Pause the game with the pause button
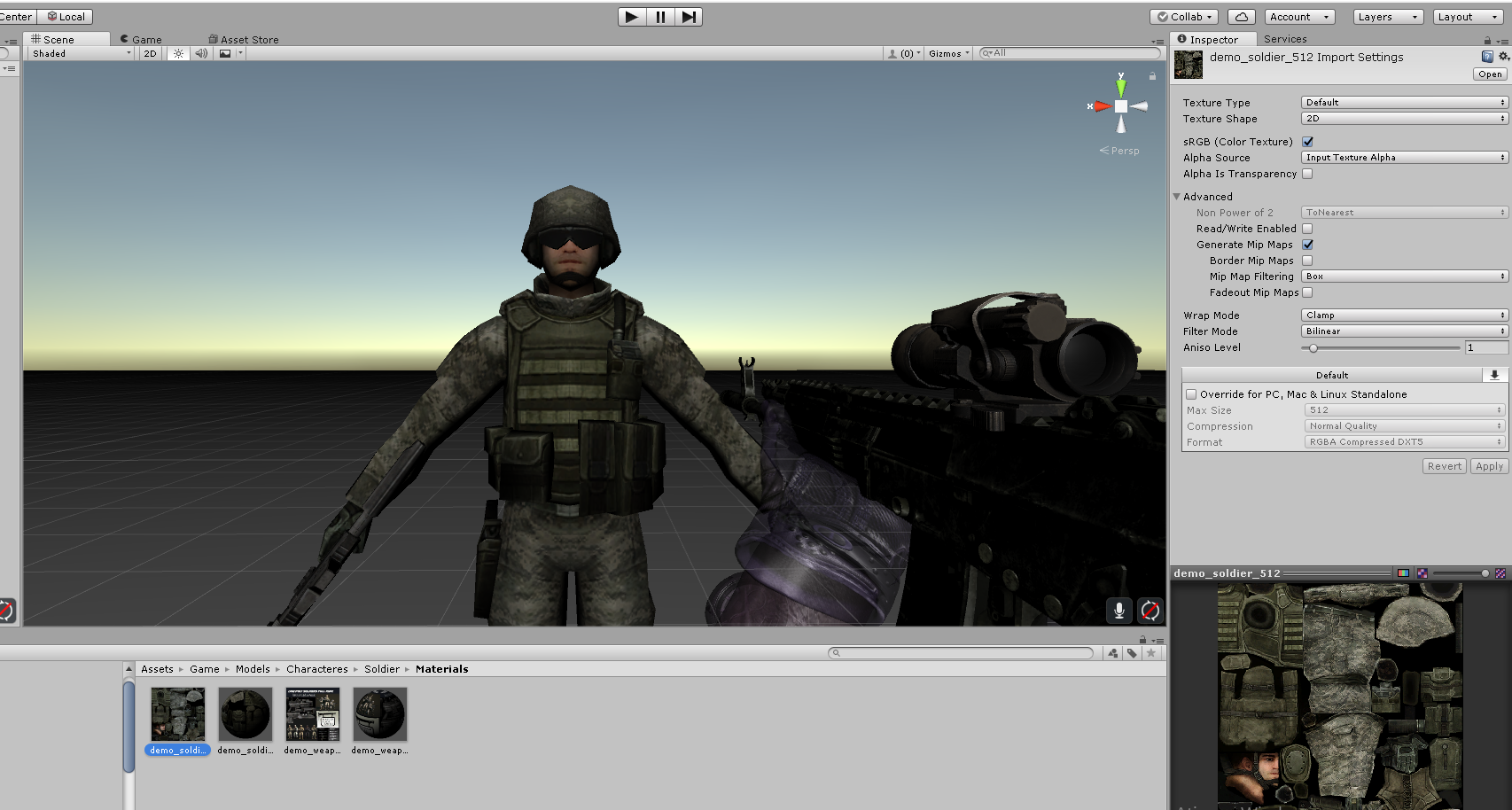This screenshot has height=810, width=1512. tap(660, 17)
